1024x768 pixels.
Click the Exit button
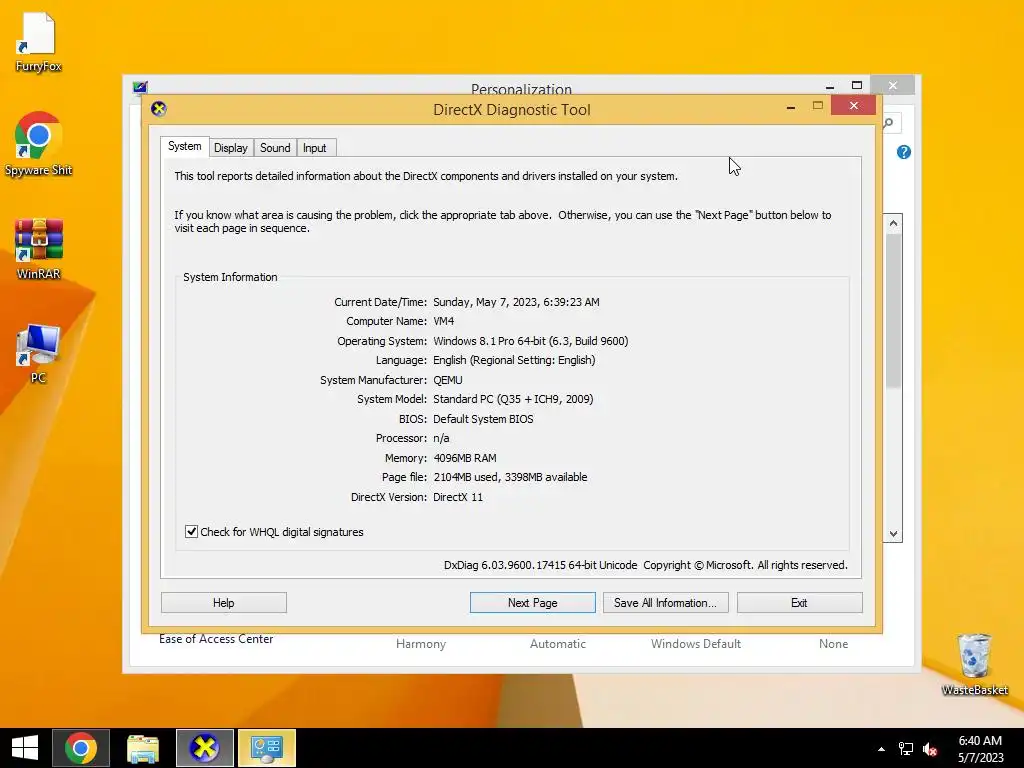(x=799, y=603)
